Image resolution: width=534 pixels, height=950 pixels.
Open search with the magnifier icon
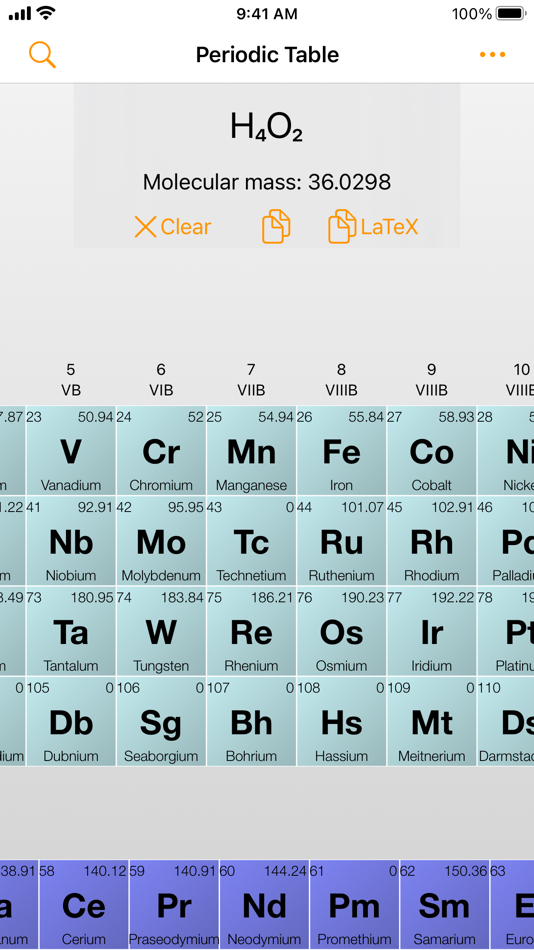point(42,55)
